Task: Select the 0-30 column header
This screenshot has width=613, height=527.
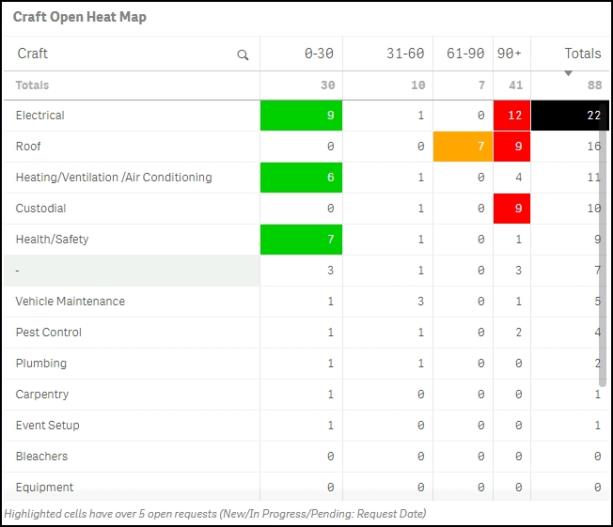Action: tap(319, 53)
